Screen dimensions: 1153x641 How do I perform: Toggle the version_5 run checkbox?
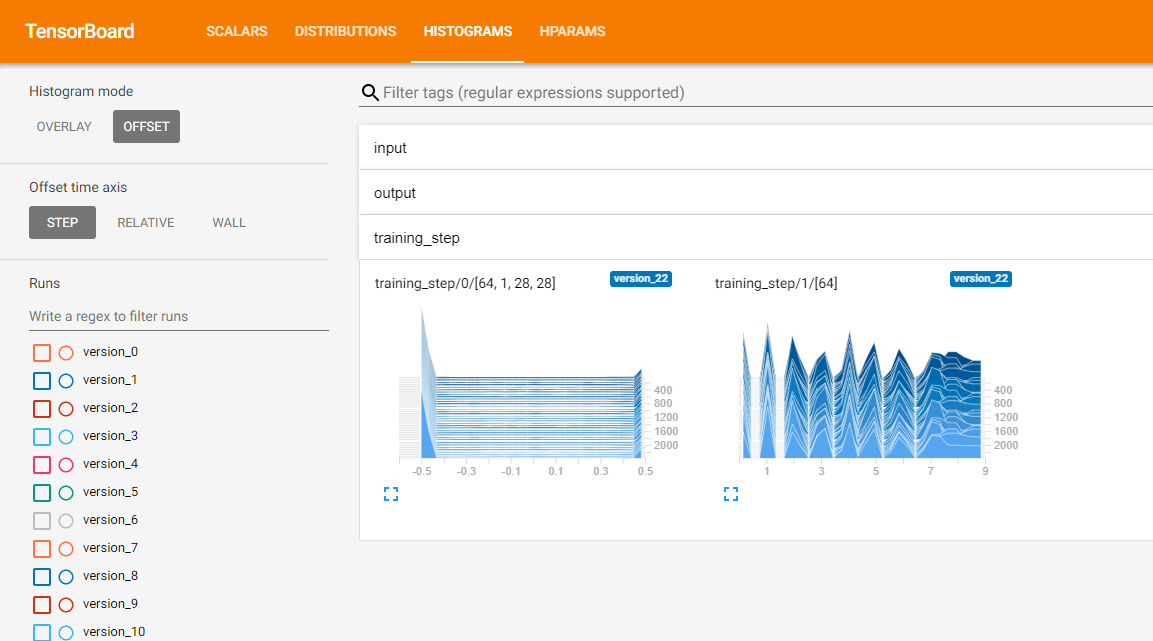pyautogui.click(x=42, y=493)
